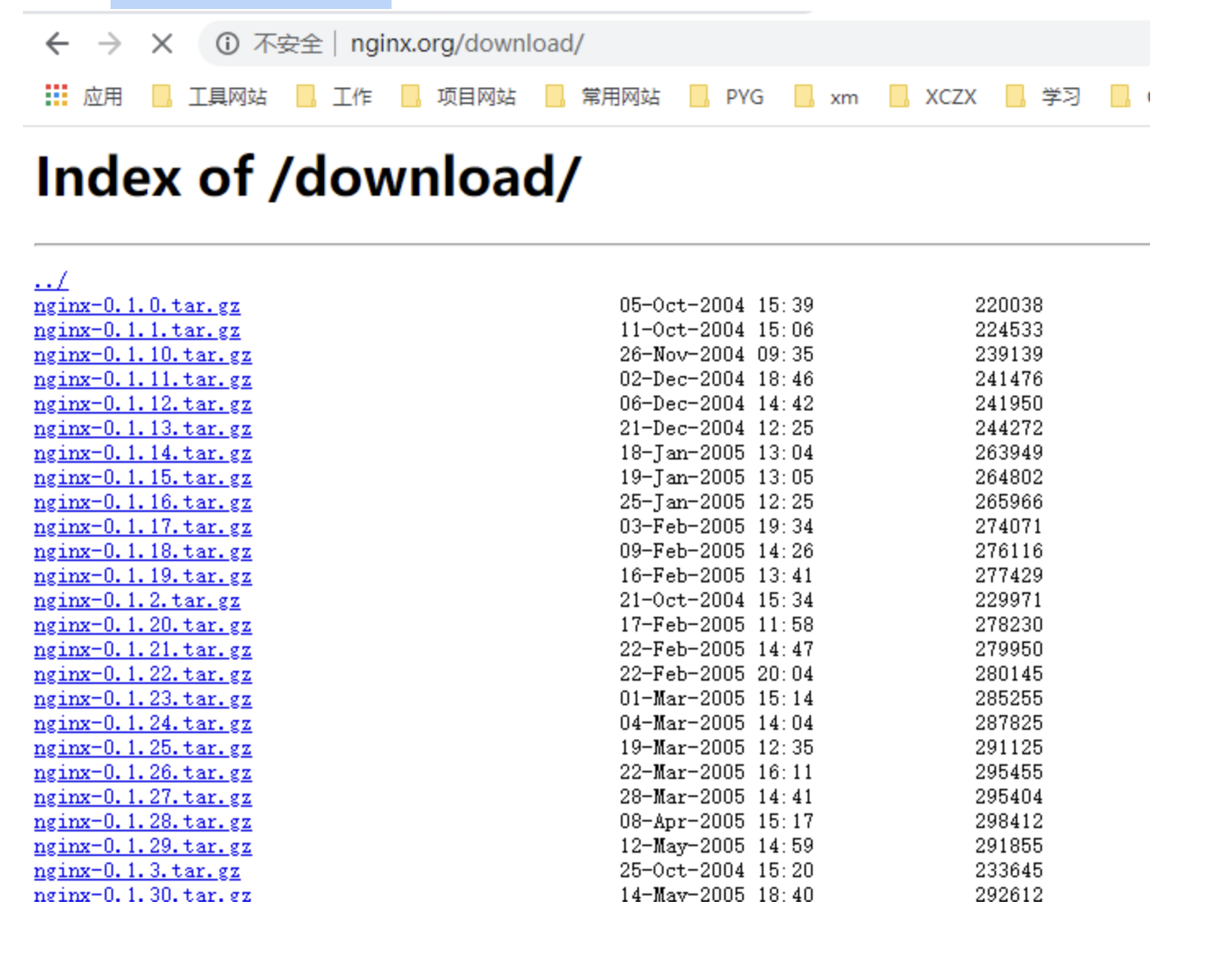Image resolution: width=1232 pixels, height=978 pixels.
Task: Click file size 298412
Action: point(1009,822)
